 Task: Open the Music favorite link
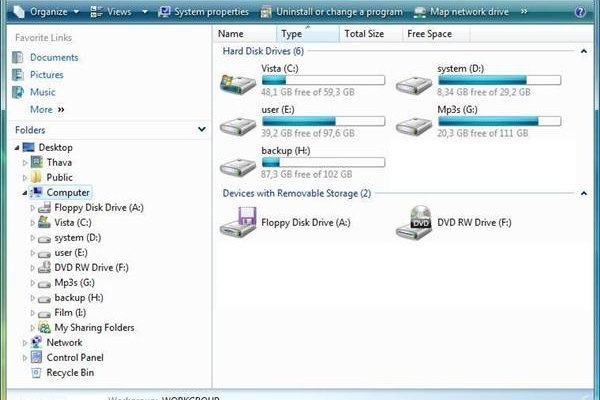[x=42, y=92]
